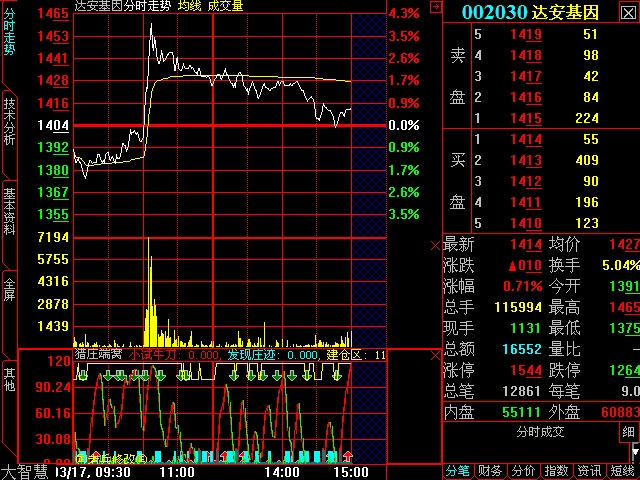
Task: Click buy level 5 price 1410
Action: coord(526,223)
